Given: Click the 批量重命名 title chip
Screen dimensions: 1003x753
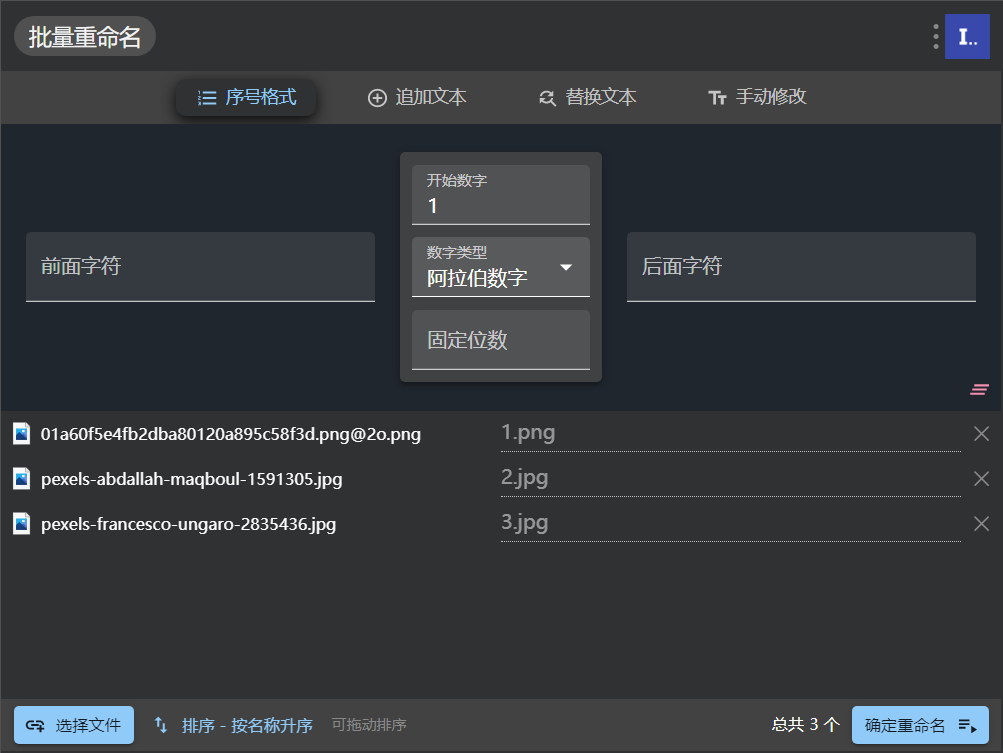Looking at the screenshot, I should tap(84, 36).
